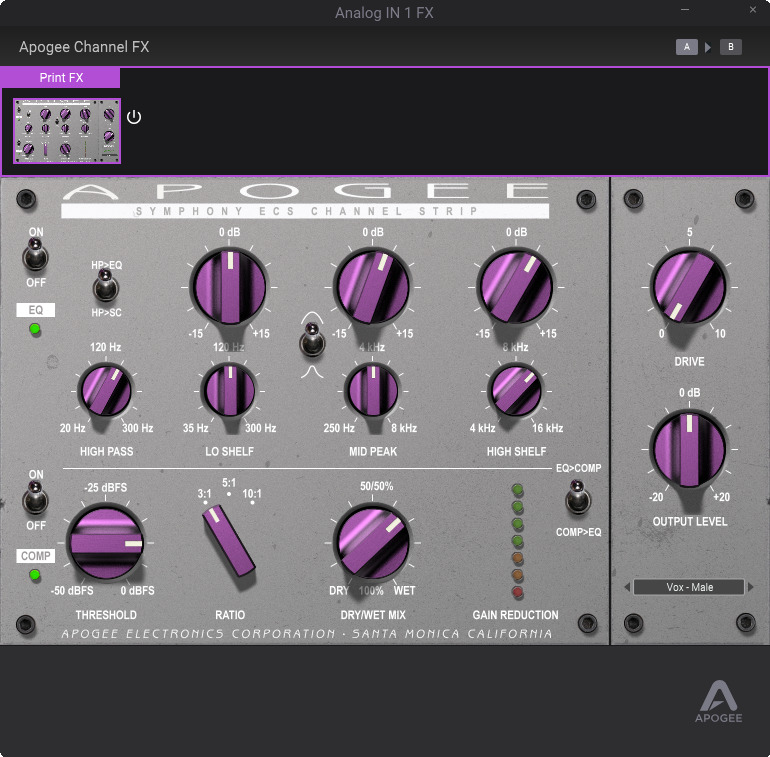Click the Print FX power icon
The height and width of the screenshot is (757, 770).
[134, 117]
